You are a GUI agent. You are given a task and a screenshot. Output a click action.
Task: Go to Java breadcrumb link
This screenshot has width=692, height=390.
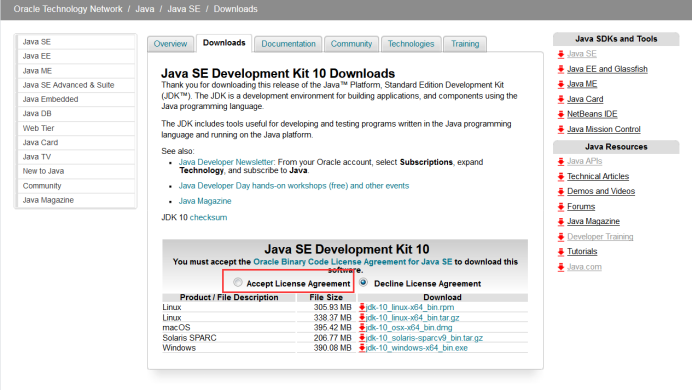point(145,9)
